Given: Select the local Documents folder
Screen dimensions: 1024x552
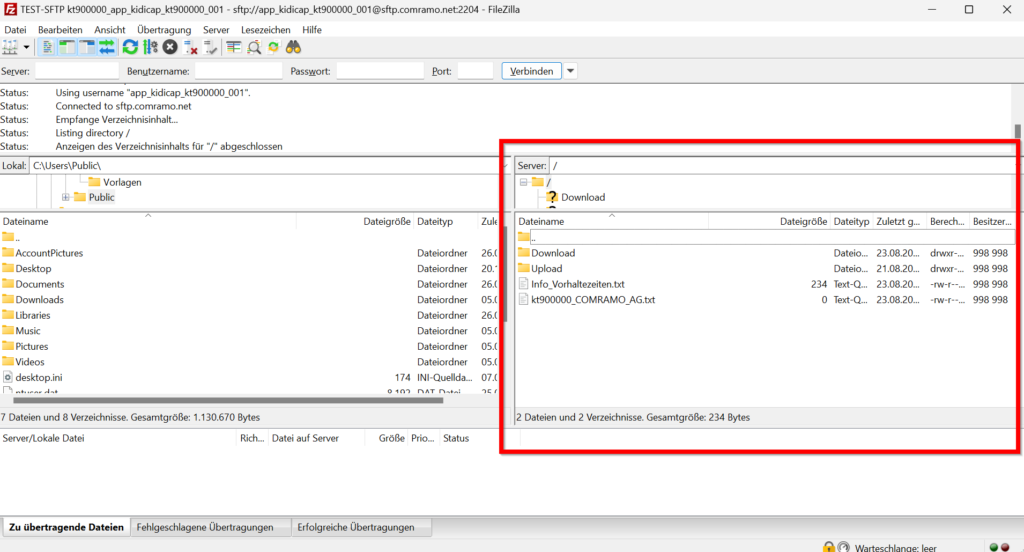Looking at the screenshot, I should 40,284.
